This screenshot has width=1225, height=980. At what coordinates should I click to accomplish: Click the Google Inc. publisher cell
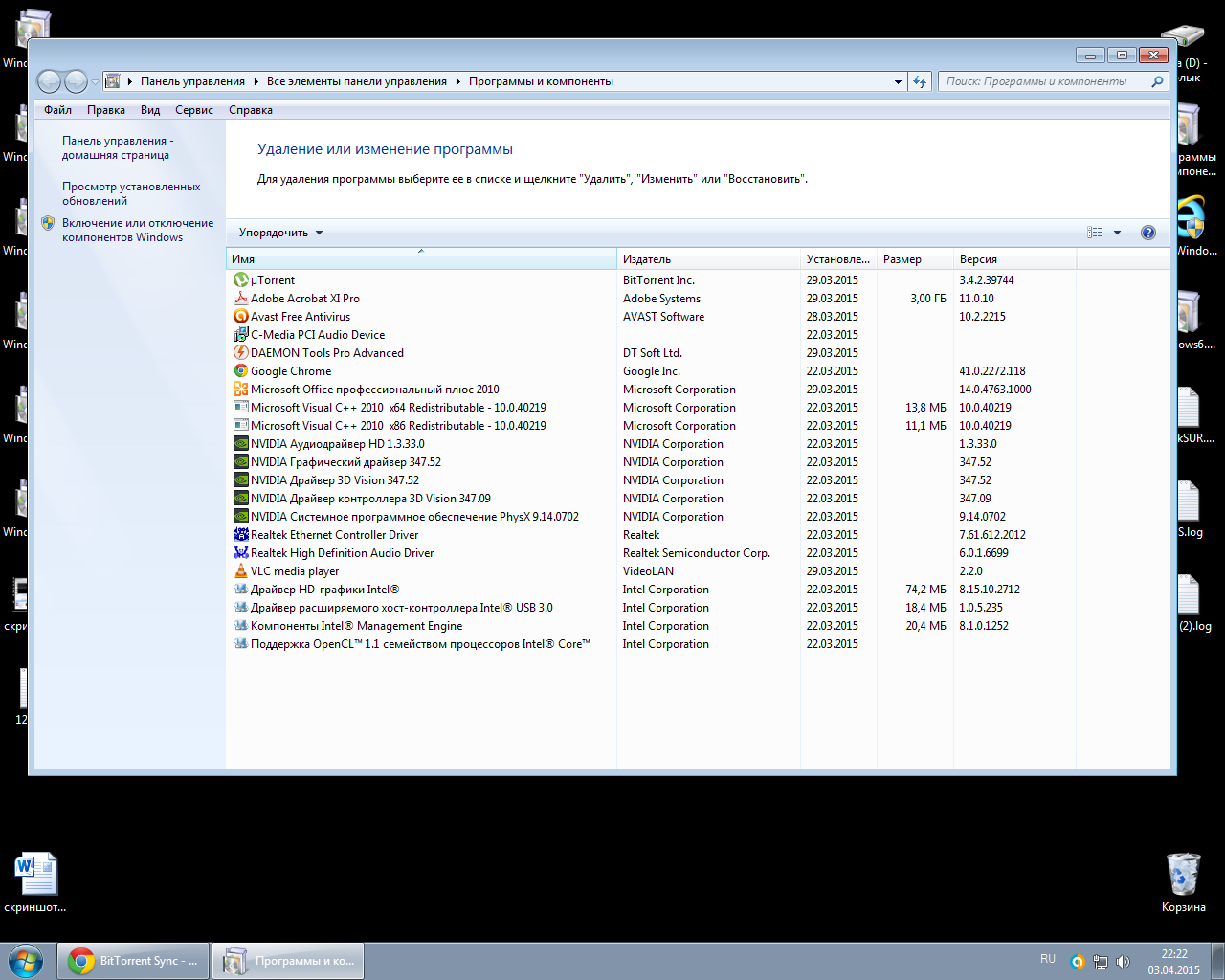[x=652, y=371]
